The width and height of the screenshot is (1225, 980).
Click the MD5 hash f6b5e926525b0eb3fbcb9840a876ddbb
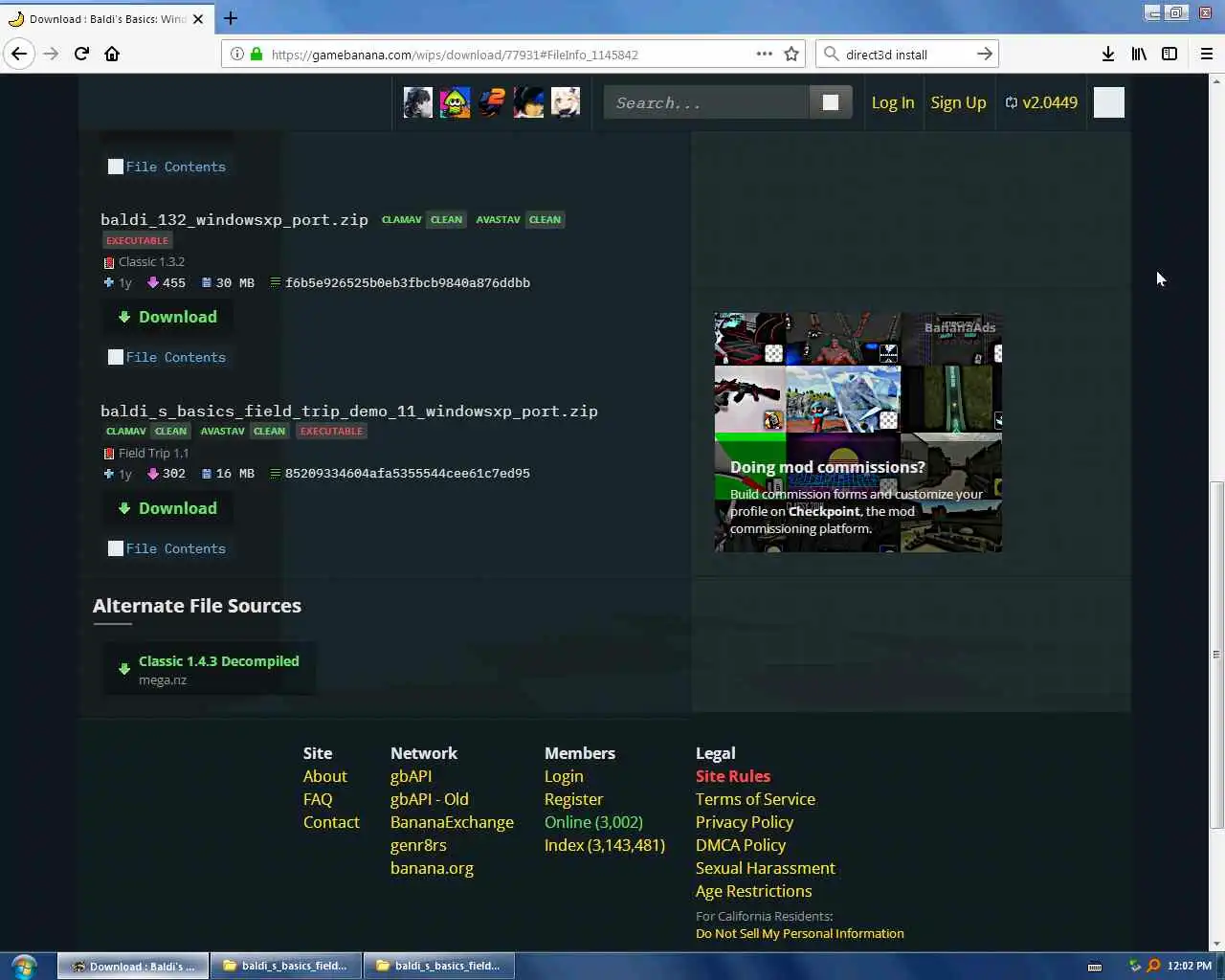[x=408, y=282]
